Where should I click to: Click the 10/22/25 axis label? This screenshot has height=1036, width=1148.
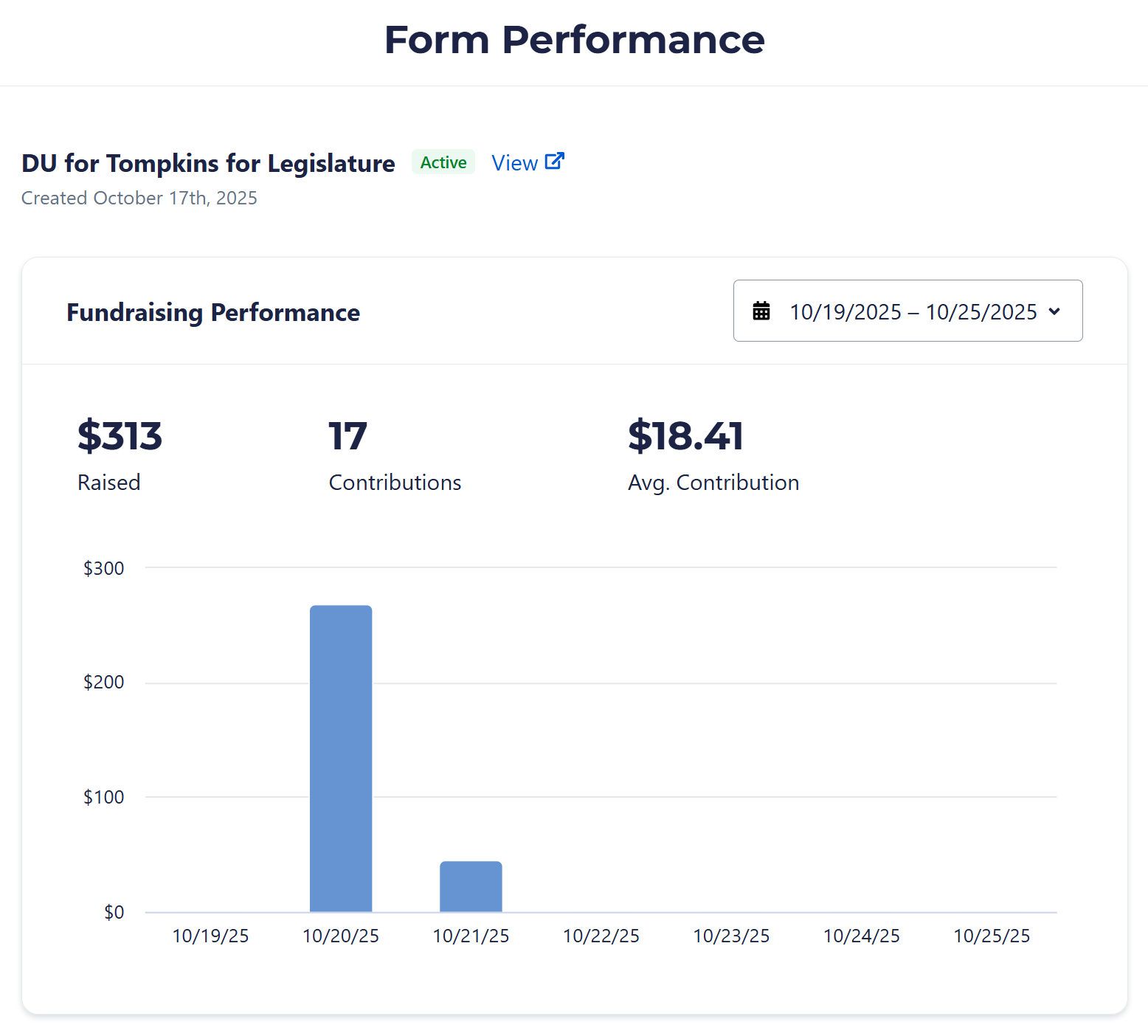pyautogui.click(x=601, y=936)
